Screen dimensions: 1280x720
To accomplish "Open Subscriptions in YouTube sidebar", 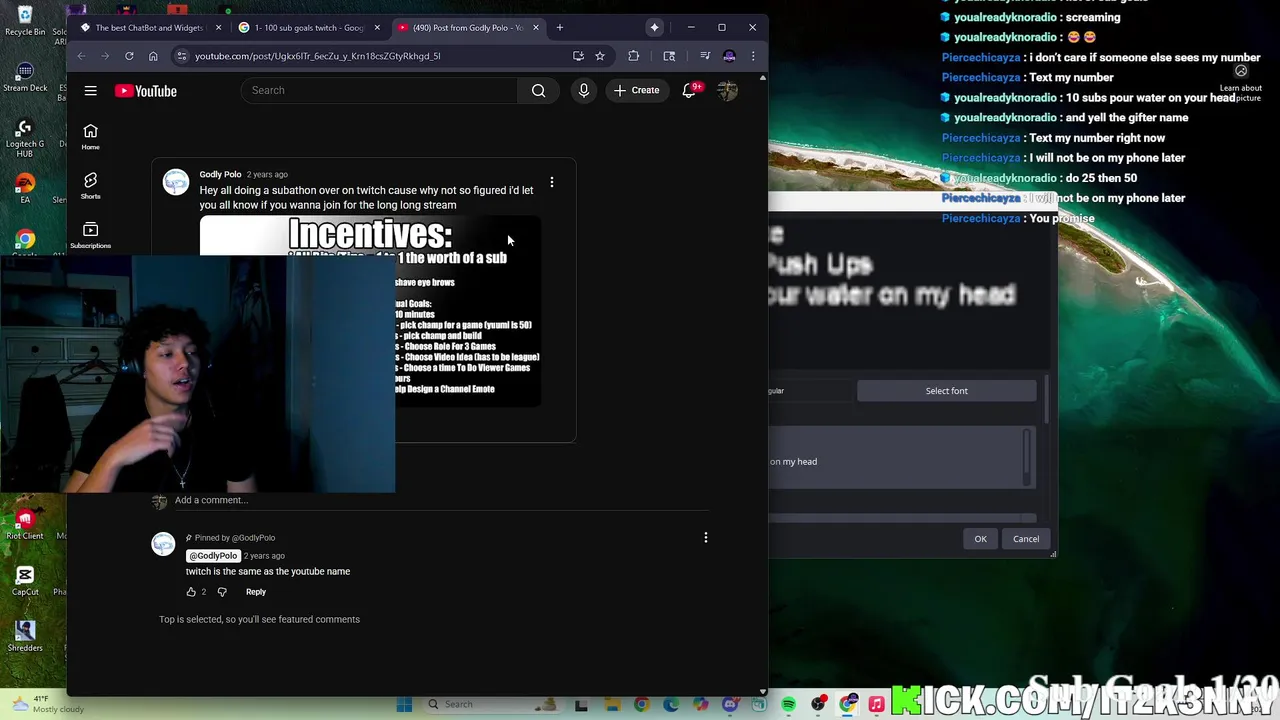I will tap(90, 235).
